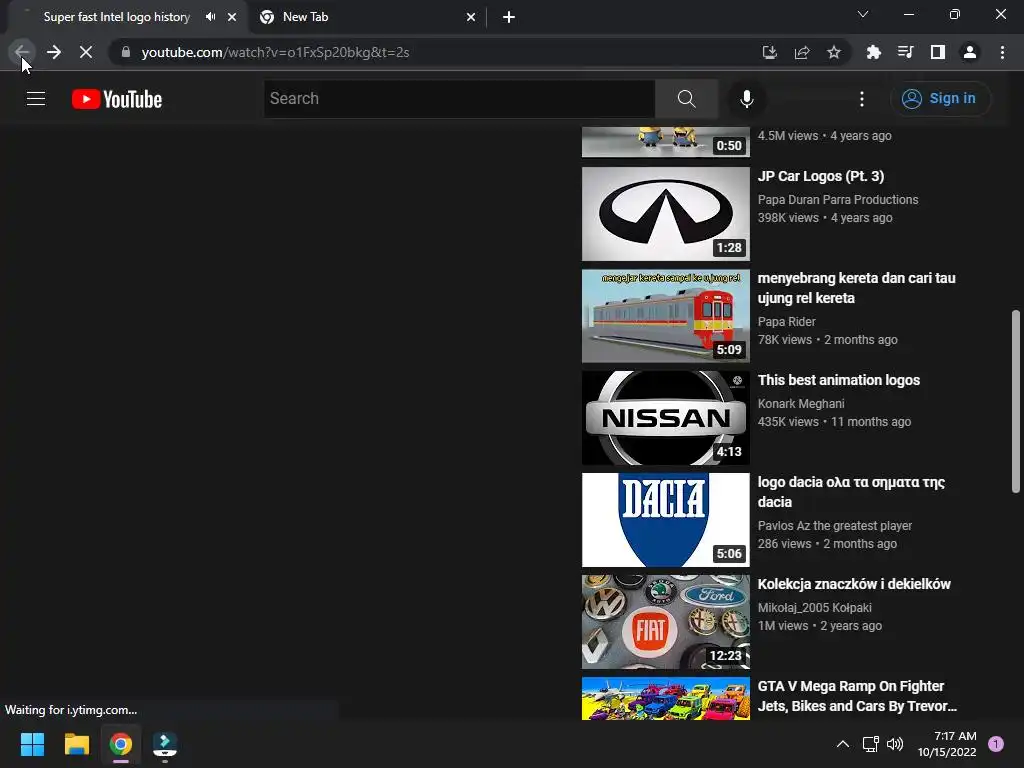The height and width of the screenshot is (768, 1024).
Task: Open the Dacia logo thumbnail
Action: click(665, 520)
